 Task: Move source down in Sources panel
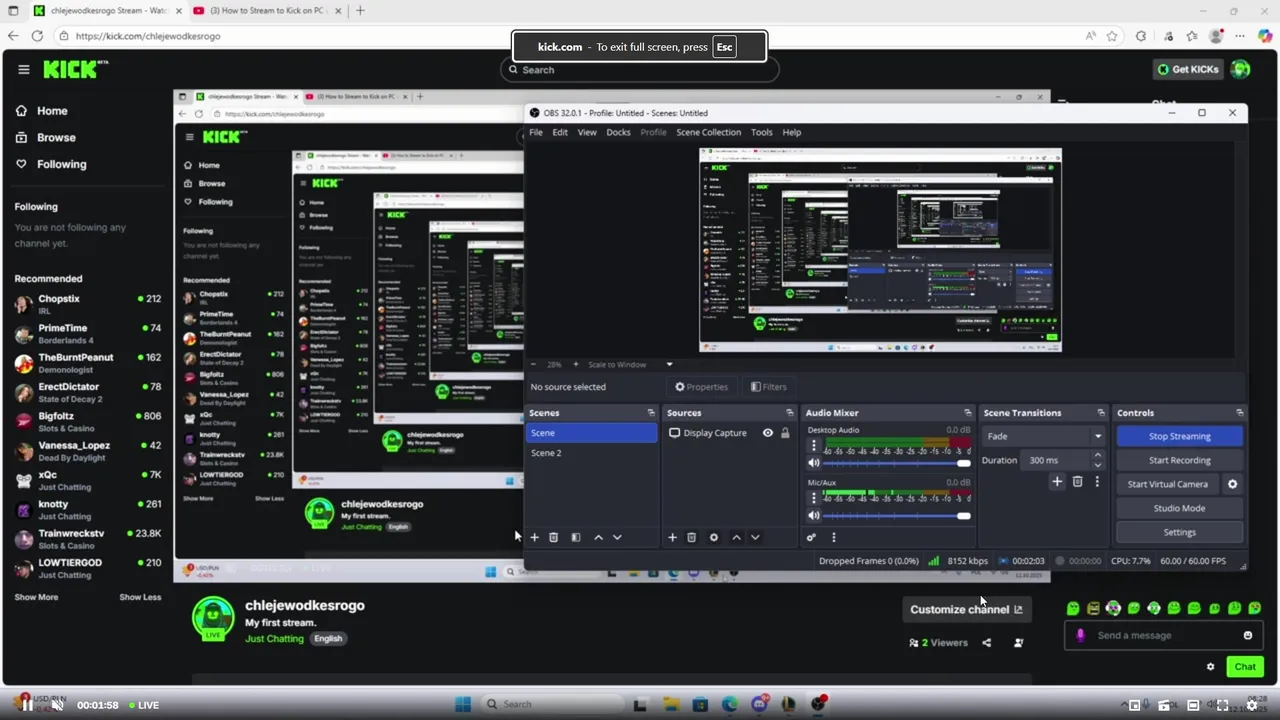coord(755,538)
